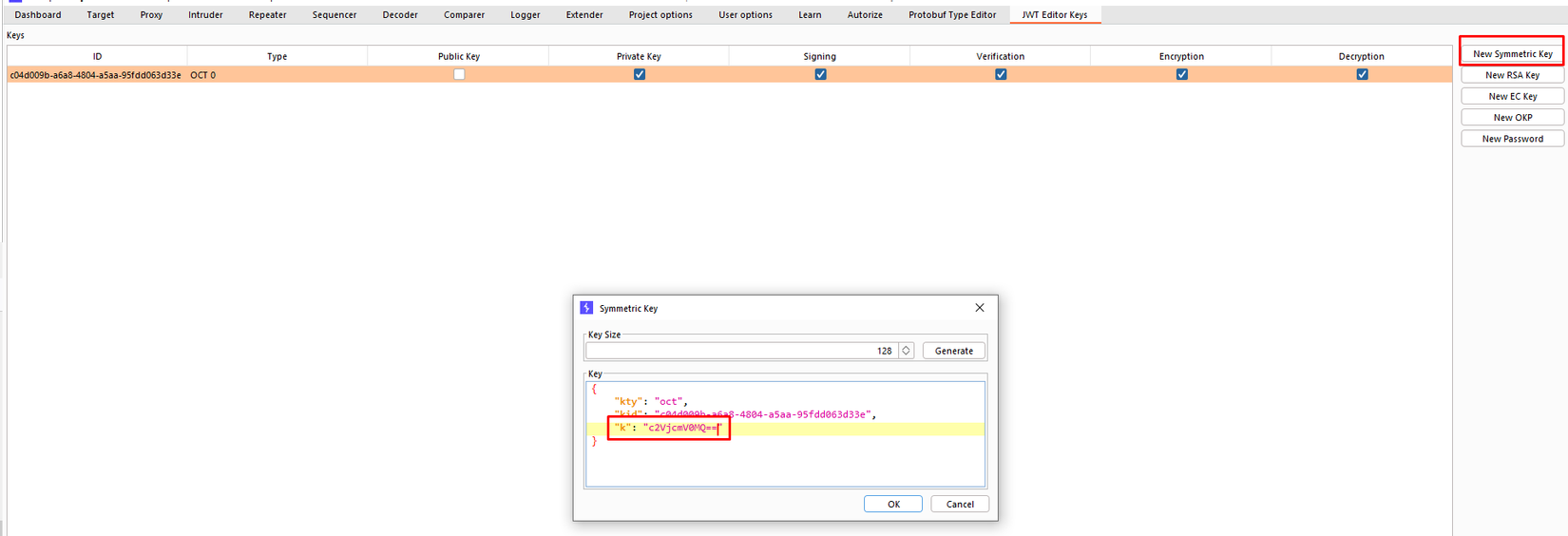The height and width of the screenshot is (536, 1568).
Task: Focus the Key Size field showing 128
Action: [742, 351]
